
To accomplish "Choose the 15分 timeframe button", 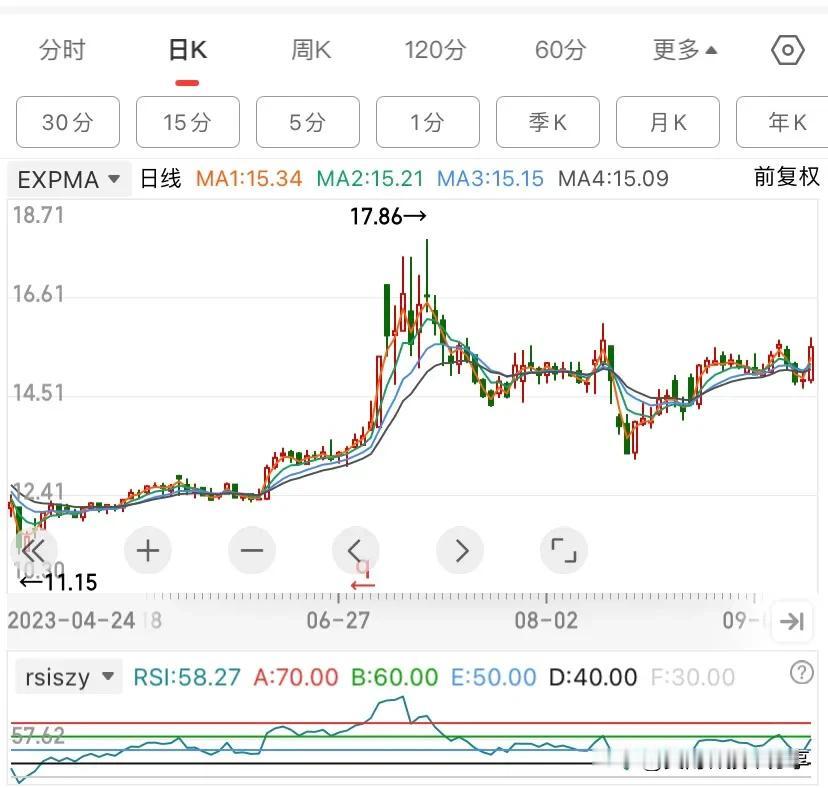I will tap(187, 122).
